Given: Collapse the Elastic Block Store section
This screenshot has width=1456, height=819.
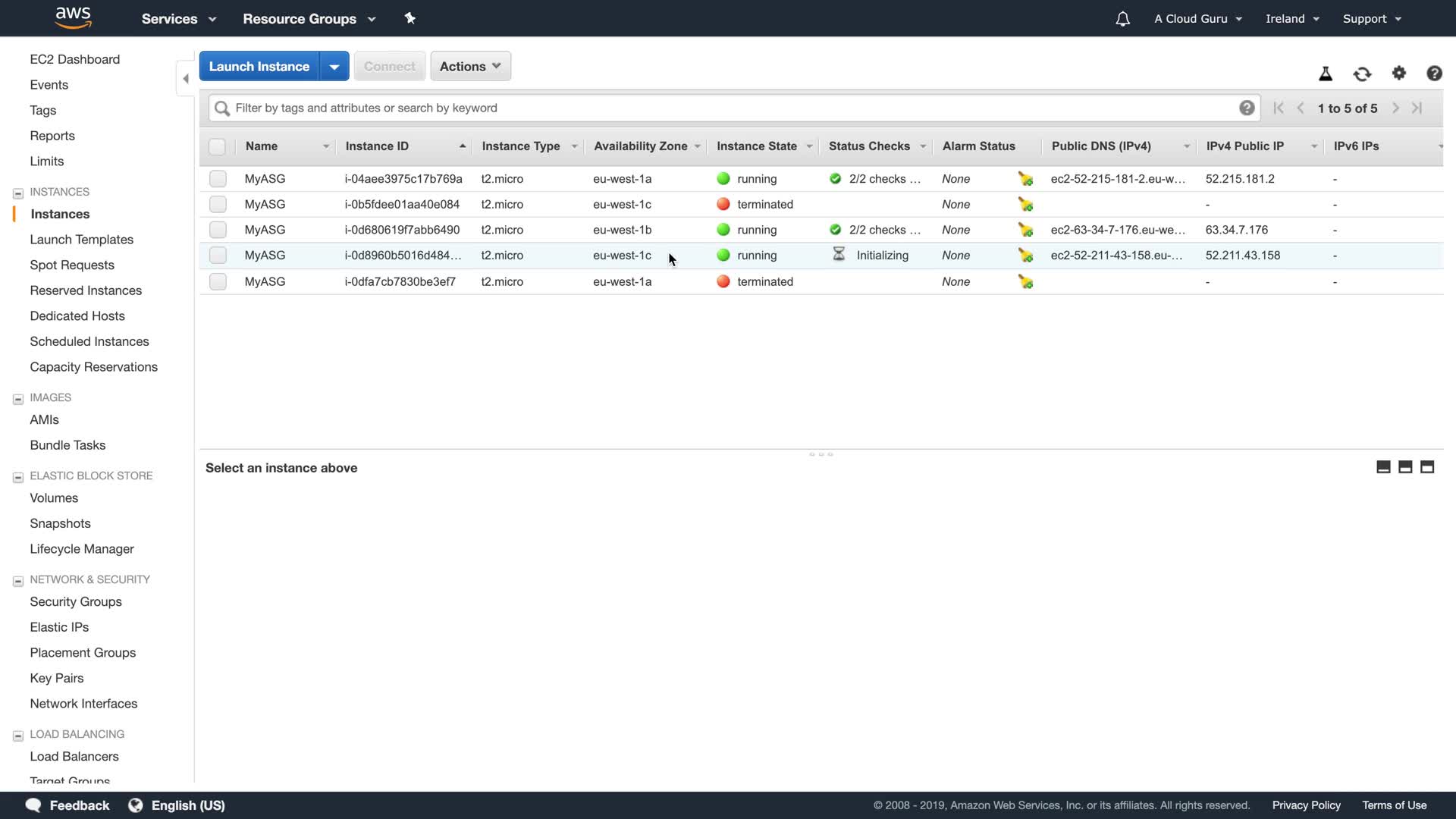Looking at the screenshot, I should tap(18, 477).
